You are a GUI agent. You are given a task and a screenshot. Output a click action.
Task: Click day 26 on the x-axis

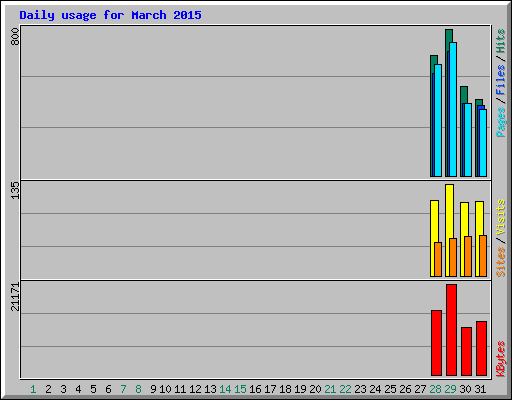(x=405, y=389)
